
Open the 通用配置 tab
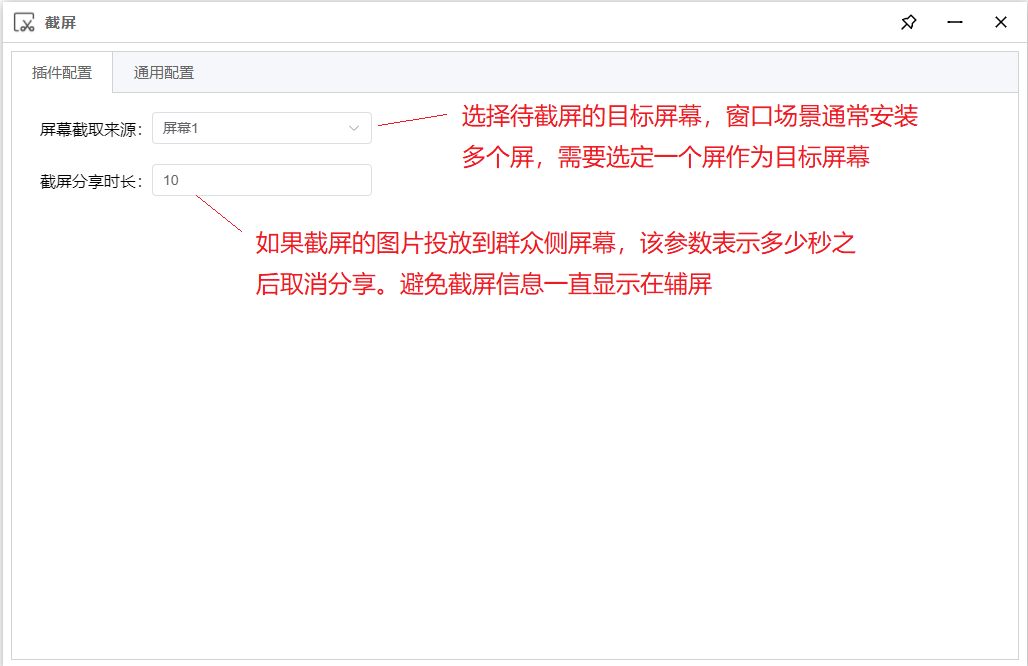[164, 73]
